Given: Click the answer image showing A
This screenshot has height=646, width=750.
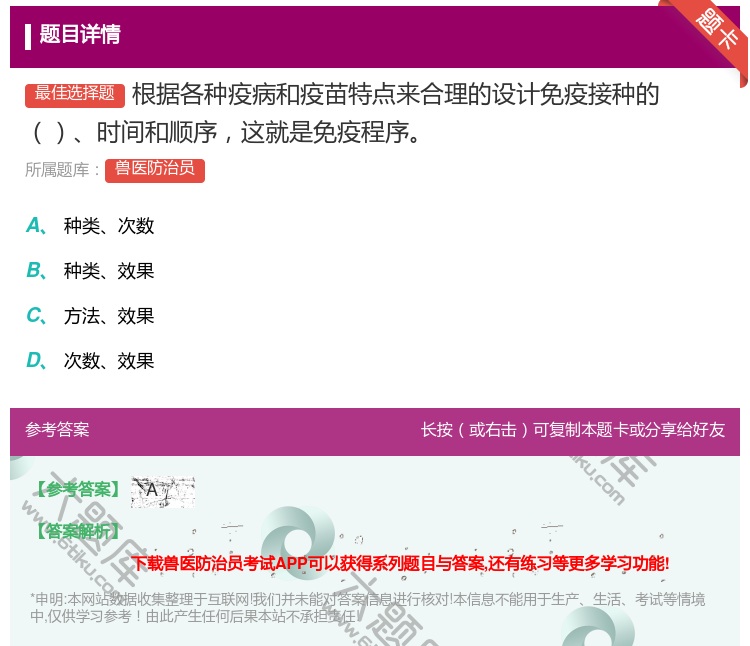Looking at the screenshot, I should pyautogui.click(x=163, y=491).
